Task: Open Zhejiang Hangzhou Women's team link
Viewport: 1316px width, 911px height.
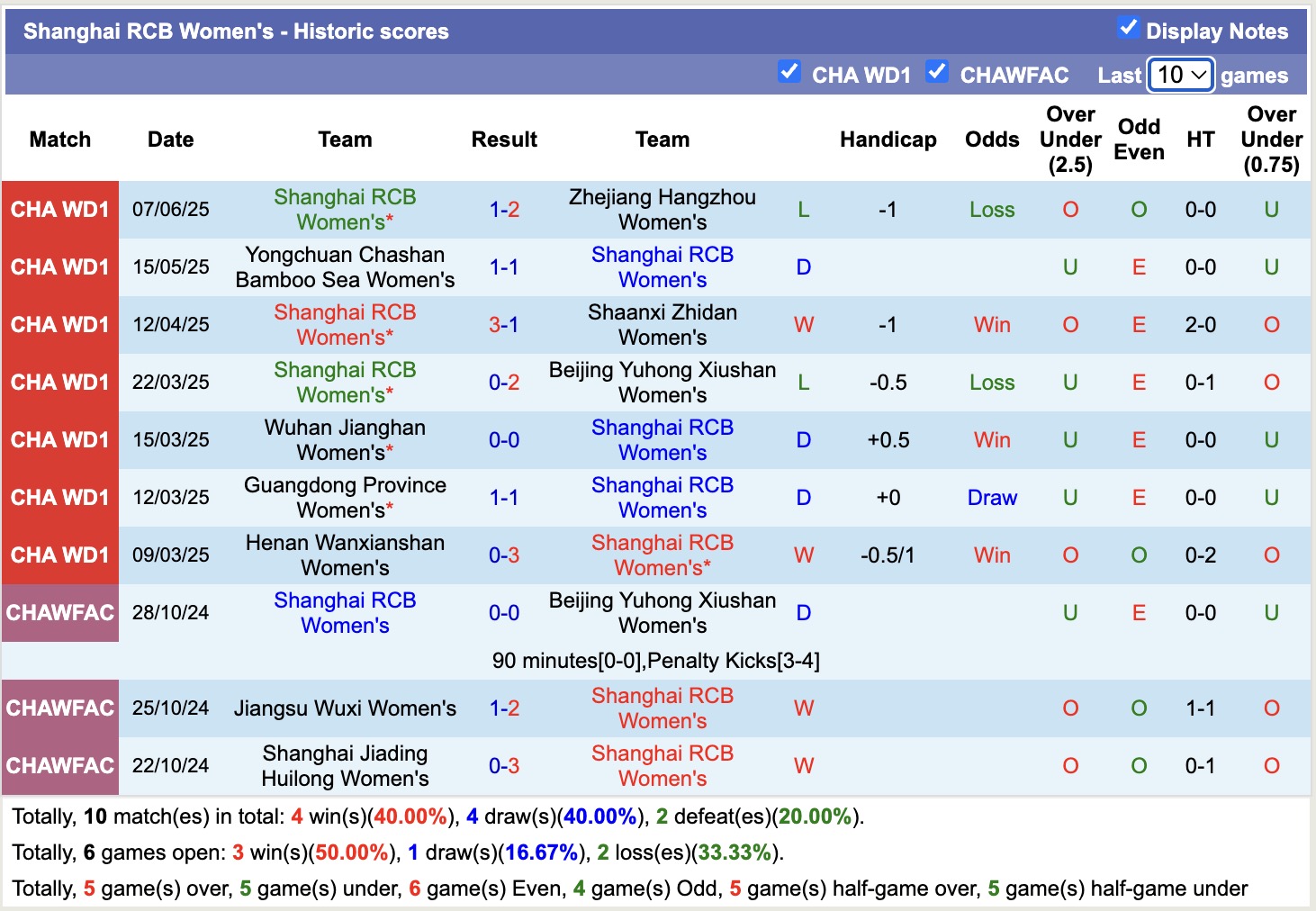Action: coord(662,210)
